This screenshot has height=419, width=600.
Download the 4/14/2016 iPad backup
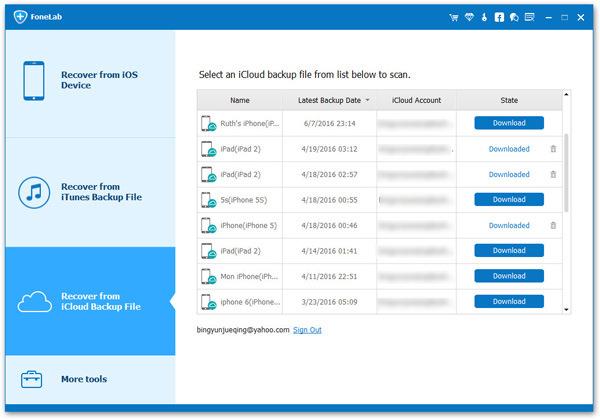pyautogui.click(x=509, y=250)
